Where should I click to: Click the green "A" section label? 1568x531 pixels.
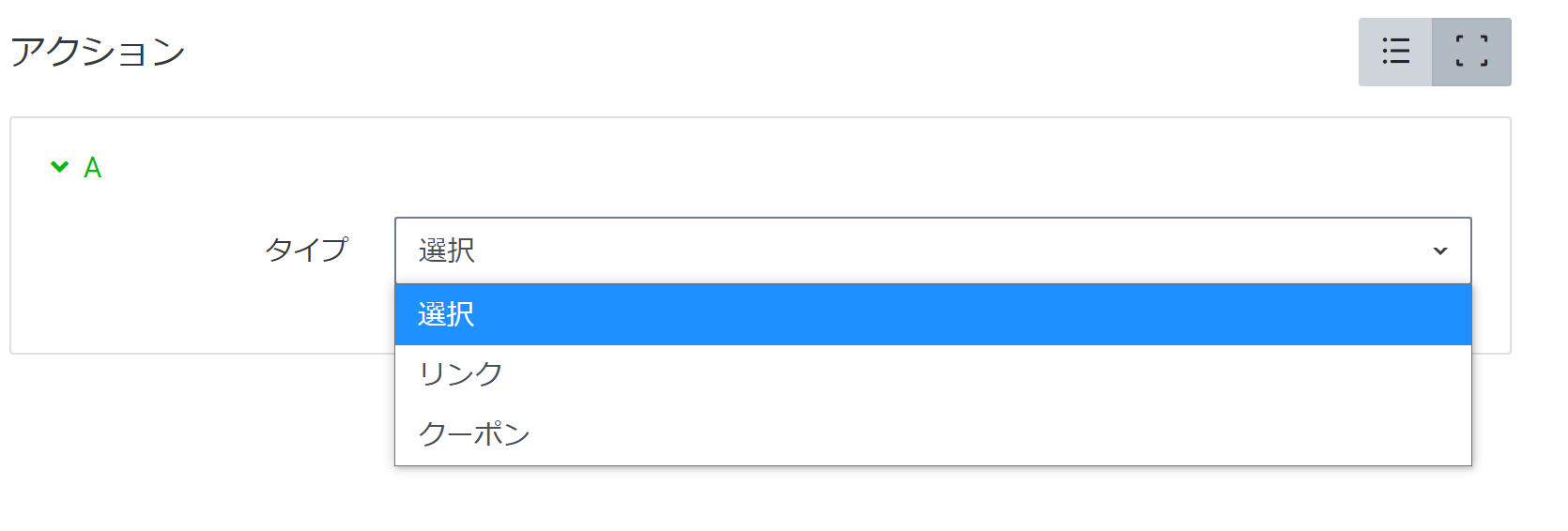pos(92,168)
